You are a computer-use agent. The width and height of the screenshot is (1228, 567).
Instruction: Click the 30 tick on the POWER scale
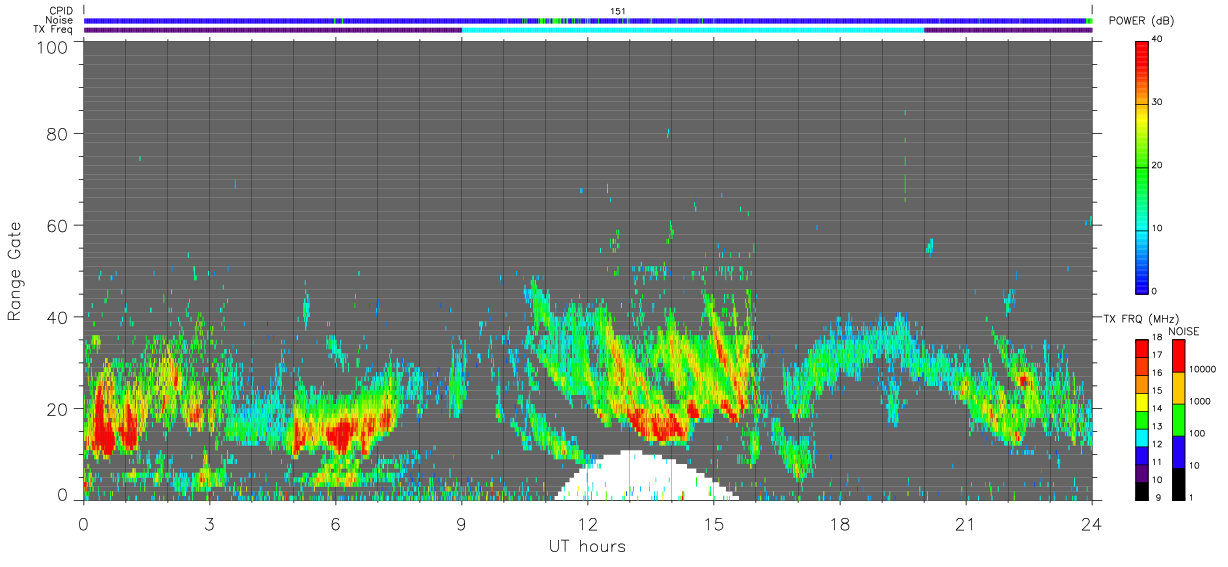1158,102
